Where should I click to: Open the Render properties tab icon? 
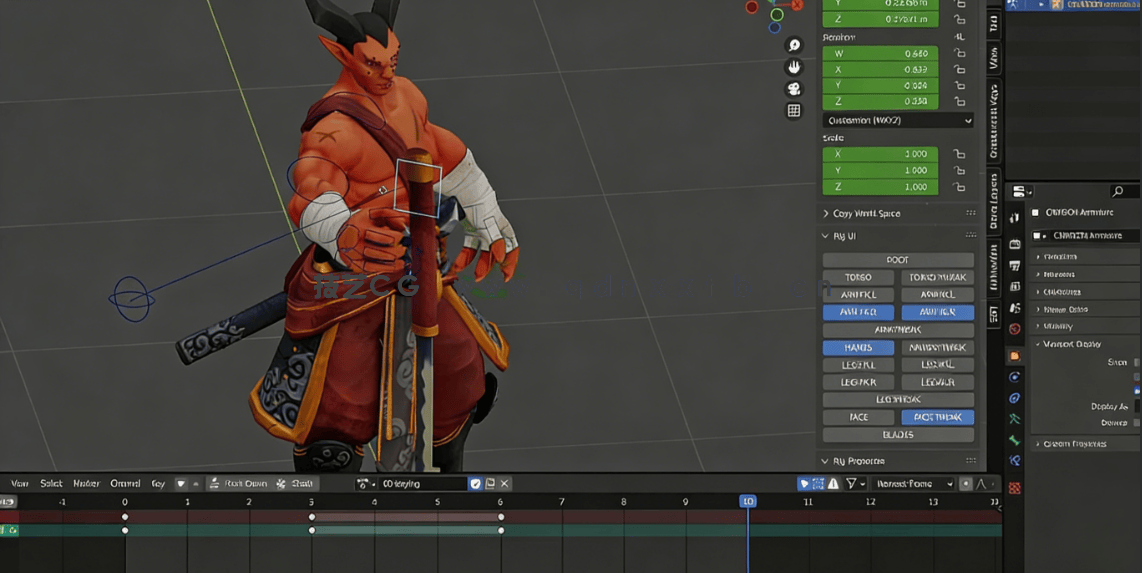pos(1015,245)
